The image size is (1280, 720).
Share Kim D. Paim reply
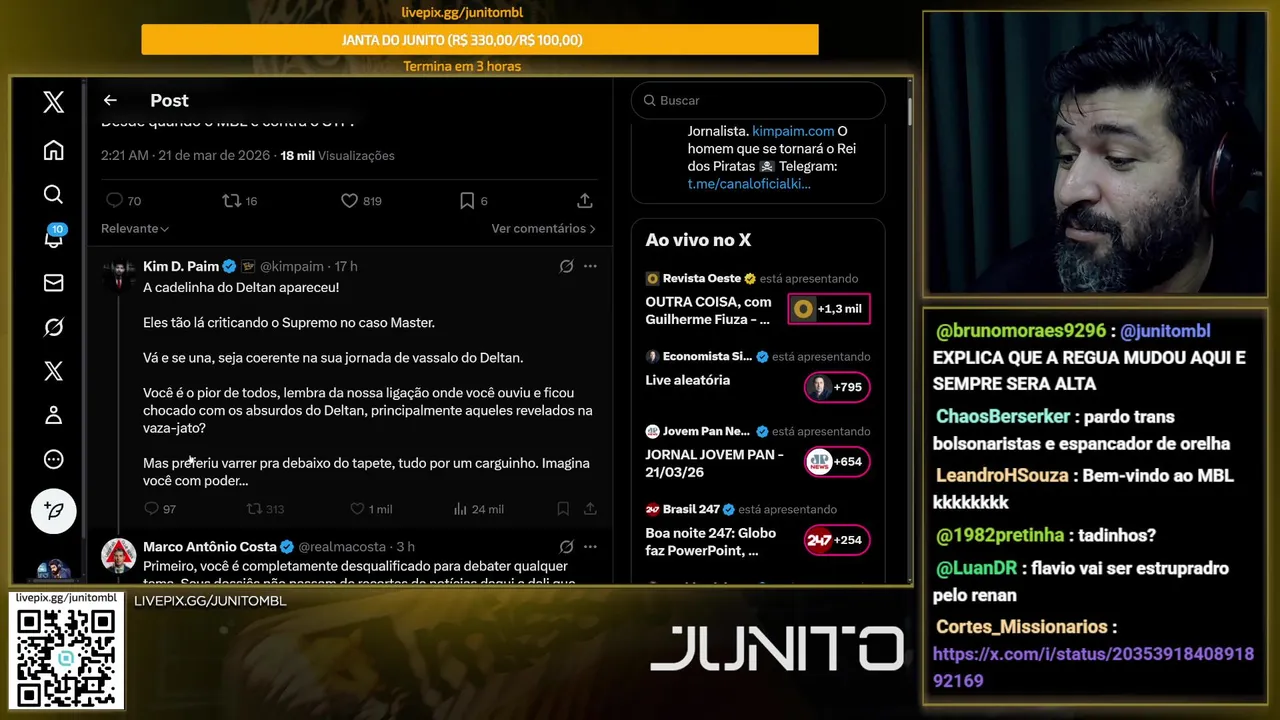590,509
